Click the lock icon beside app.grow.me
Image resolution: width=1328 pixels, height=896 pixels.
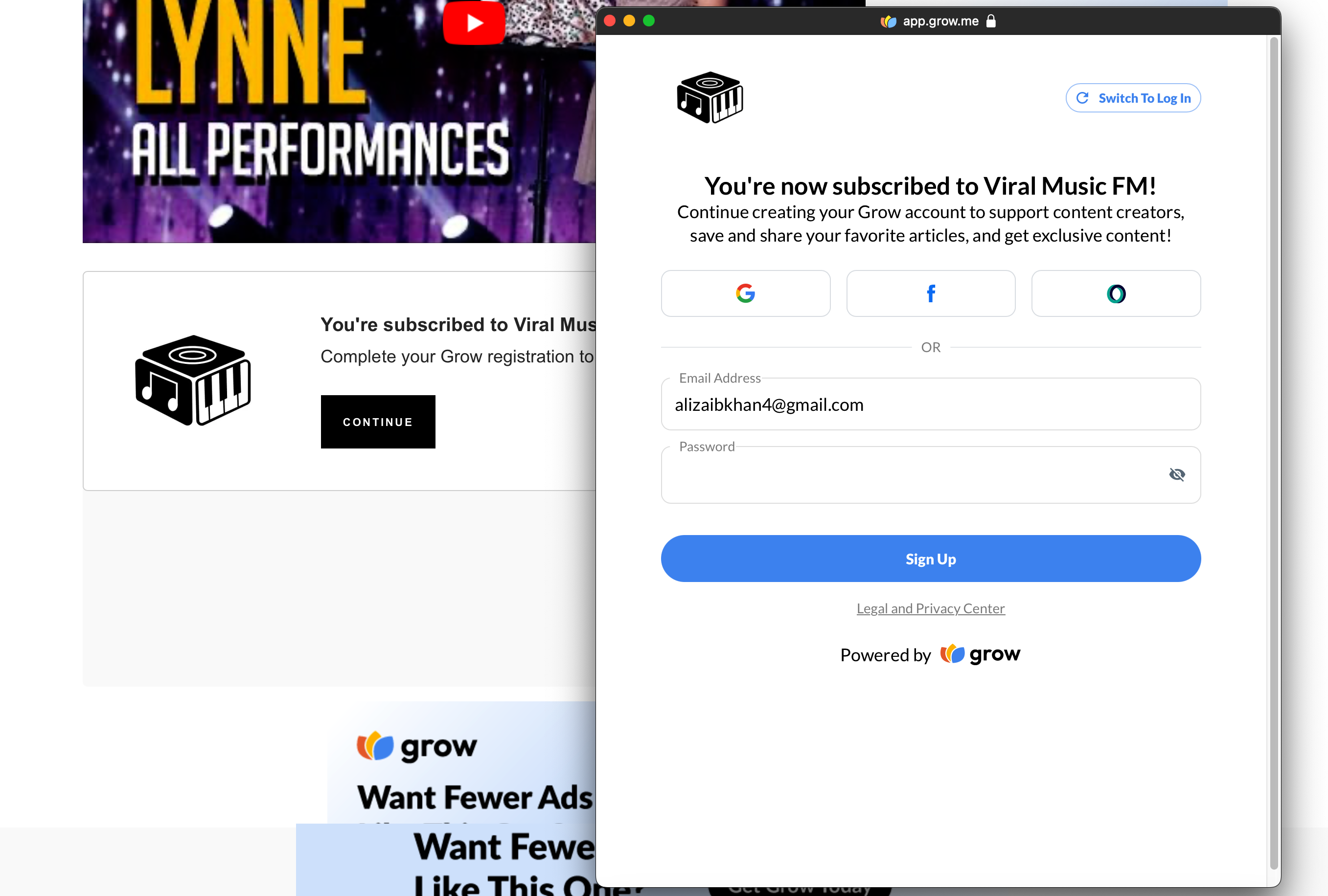(x=991, y=21)
